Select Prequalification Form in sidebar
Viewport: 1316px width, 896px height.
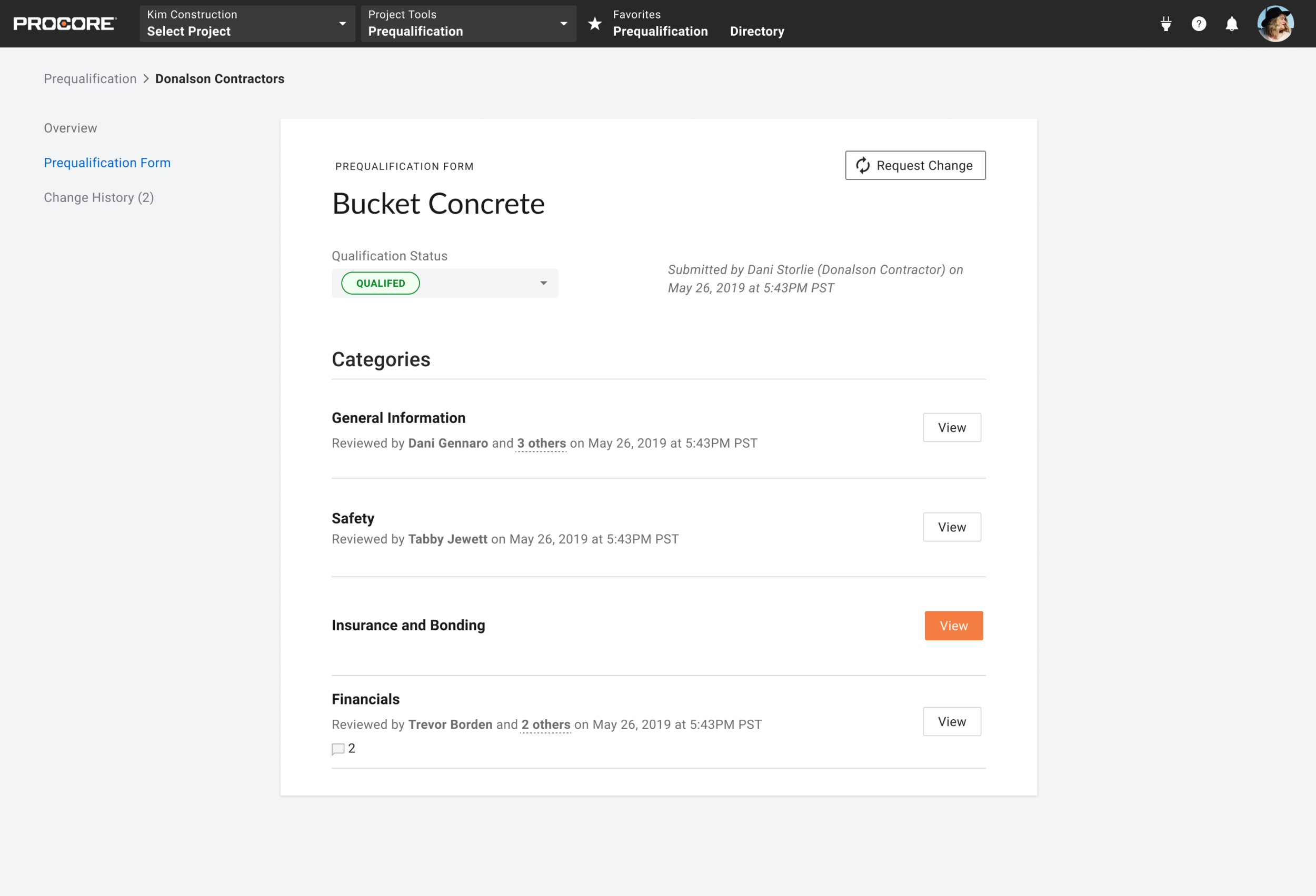[107, 163]
